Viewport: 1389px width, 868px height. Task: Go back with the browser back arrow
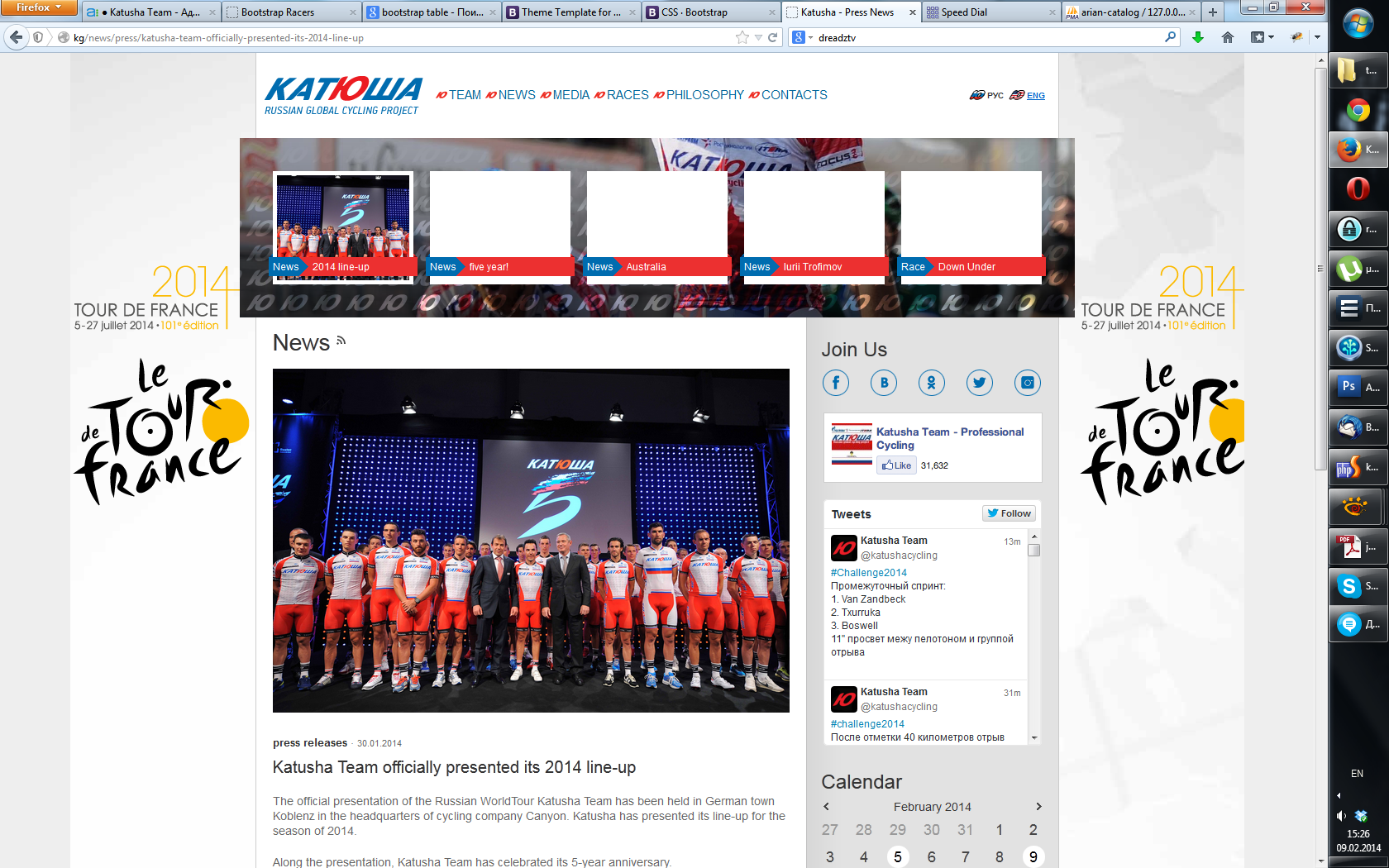click(16, 37)
